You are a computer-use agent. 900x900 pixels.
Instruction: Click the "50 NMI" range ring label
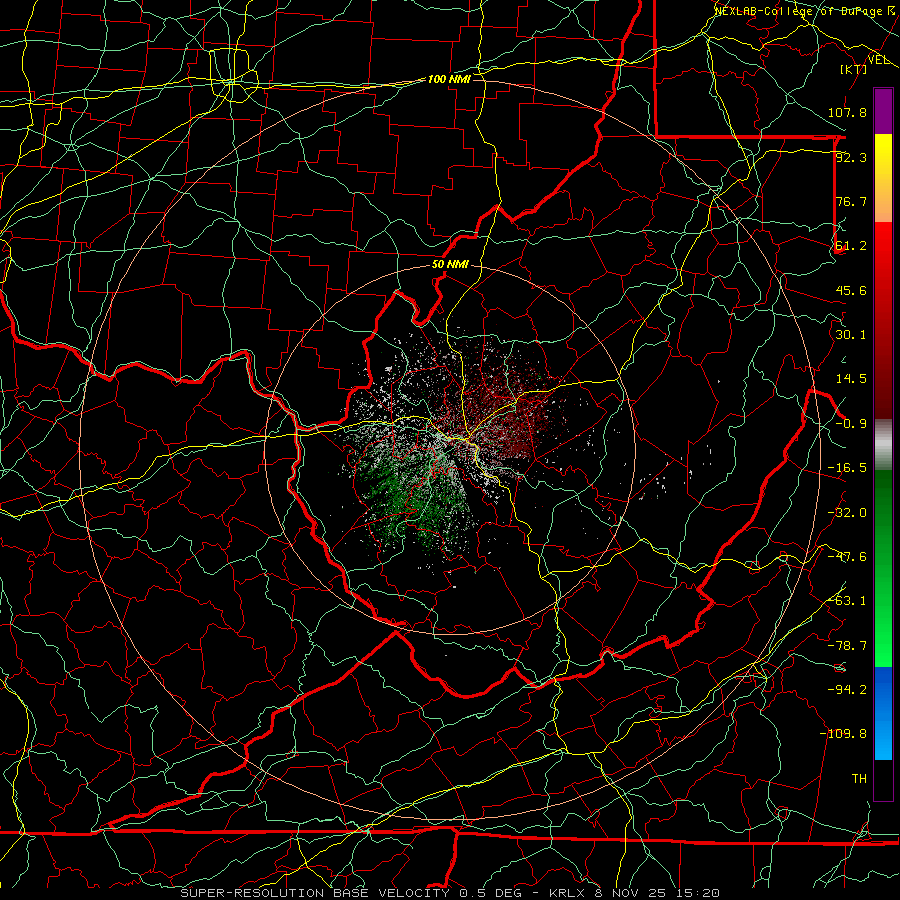tap(450, 265)
